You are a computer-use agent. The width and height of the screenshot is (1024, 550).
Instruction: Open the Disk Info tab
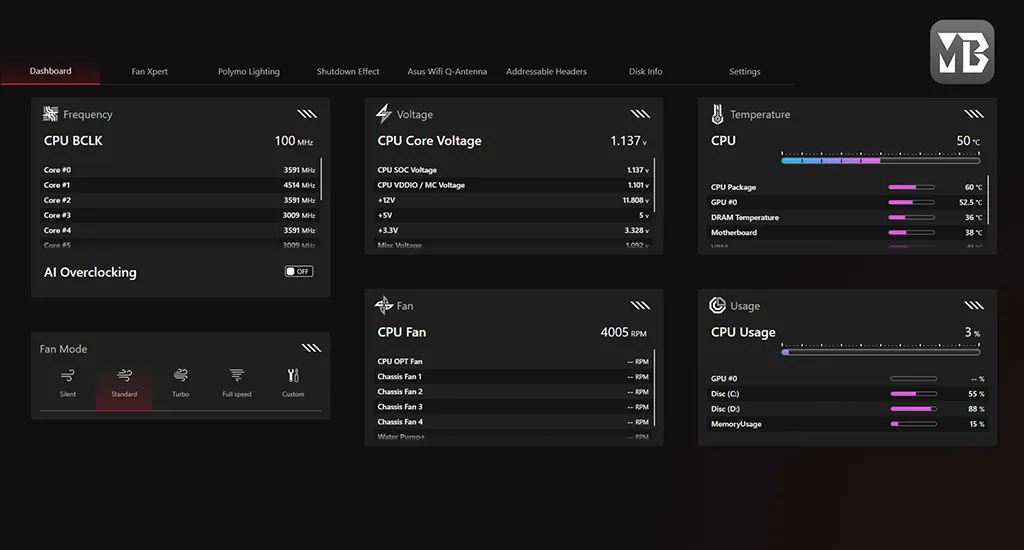click(645, 72)
